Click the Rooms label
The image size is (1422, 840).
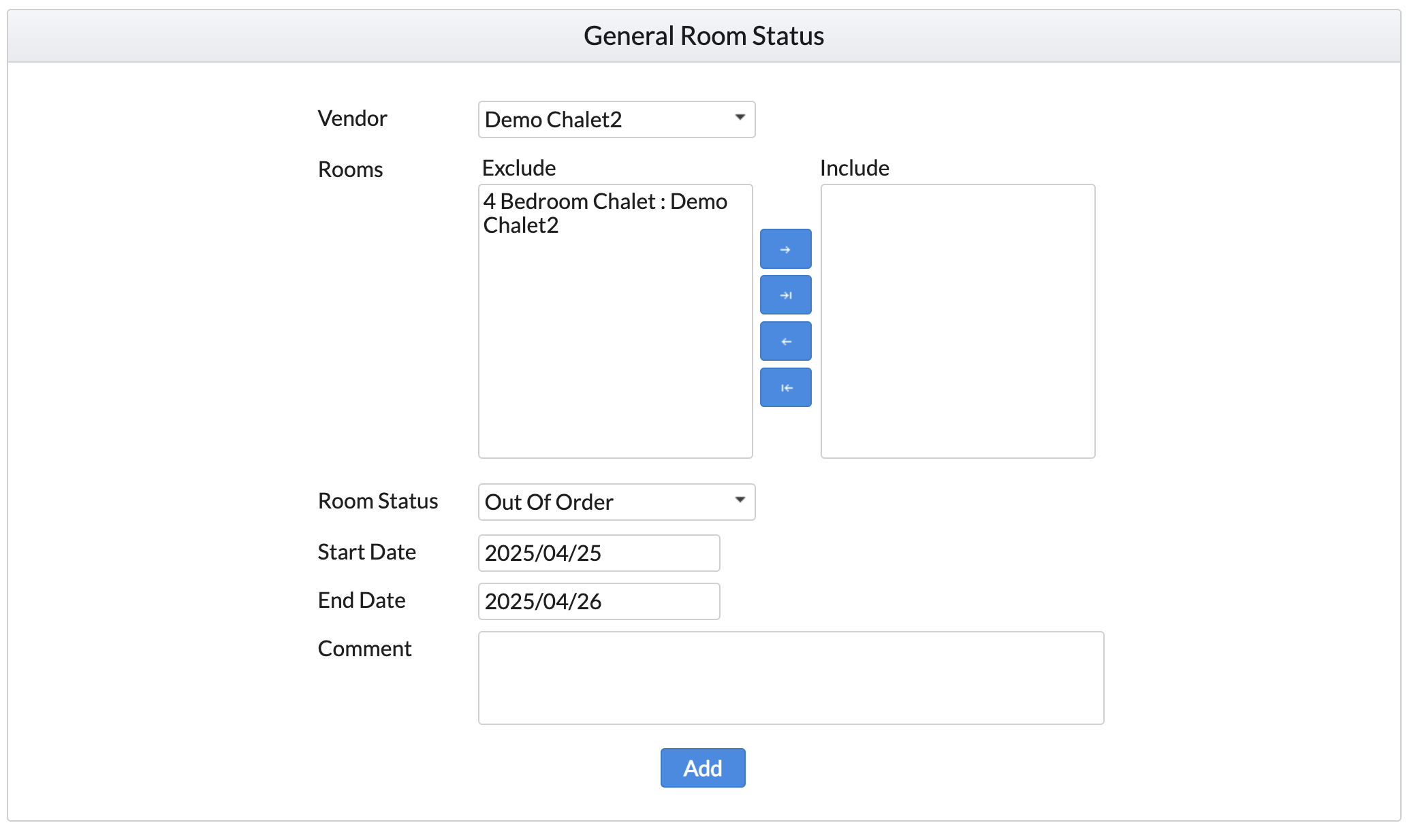point(350,169)
